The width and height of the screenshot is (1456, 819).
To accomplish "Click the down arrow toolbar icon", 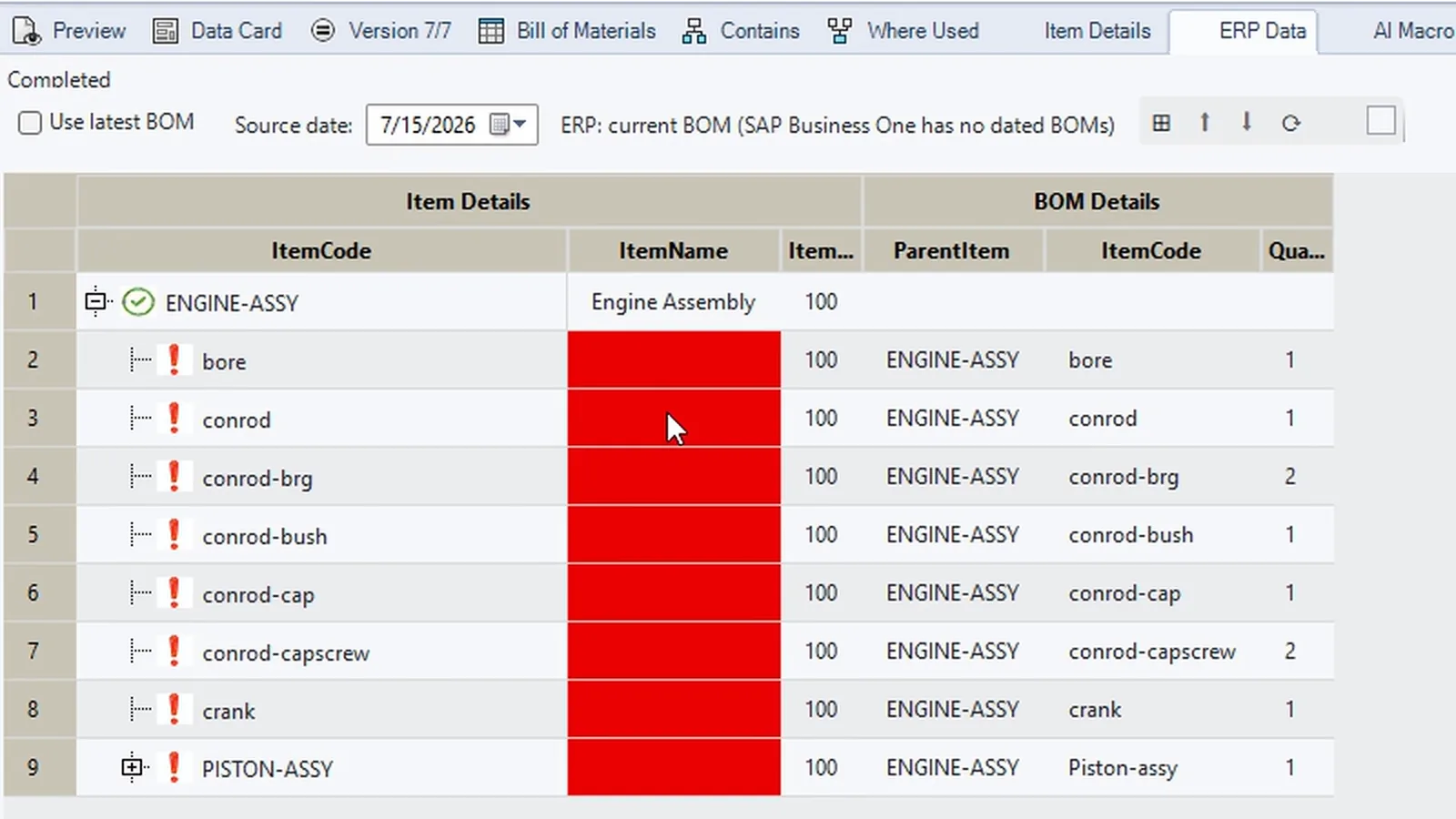I will 1247,122.
